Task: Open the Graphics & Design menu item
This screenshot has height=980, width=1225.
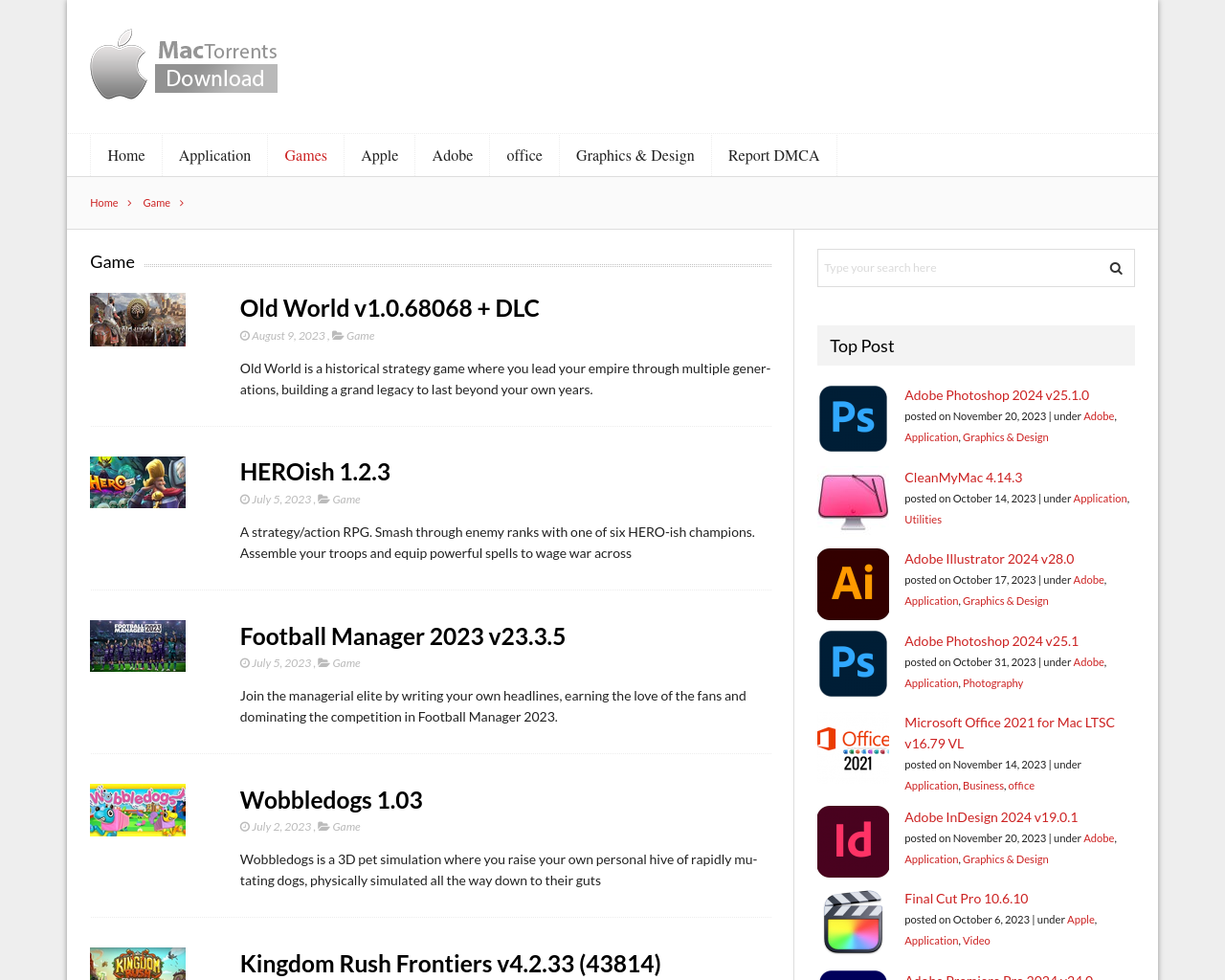Action: tap(635, 155)
